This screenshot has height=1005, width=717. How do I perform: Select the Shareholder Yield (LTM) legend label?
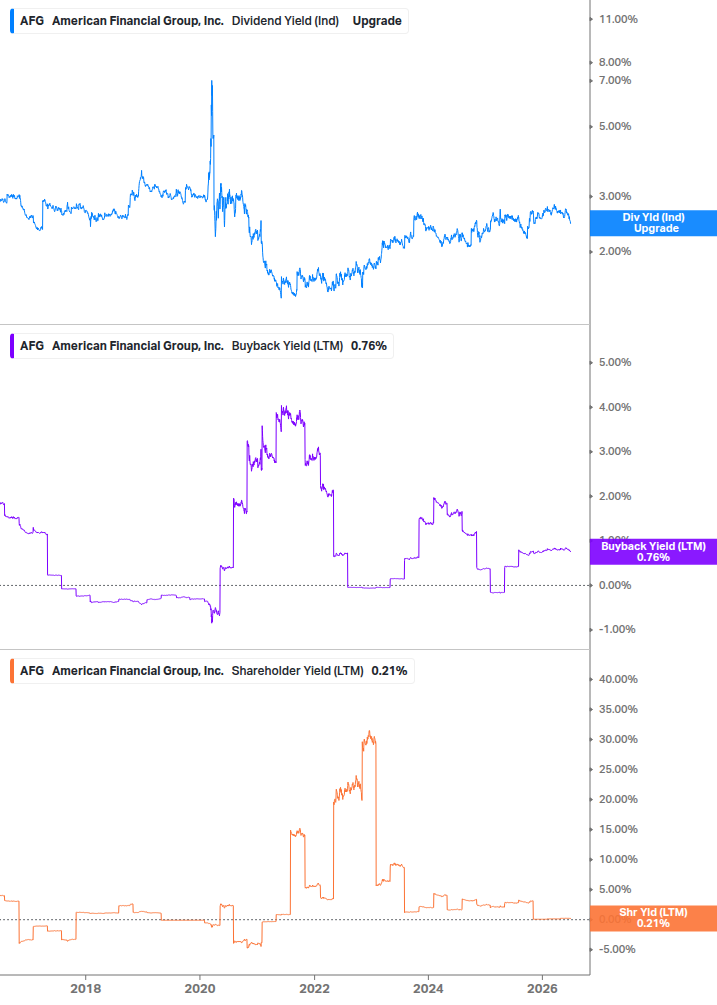297,671
